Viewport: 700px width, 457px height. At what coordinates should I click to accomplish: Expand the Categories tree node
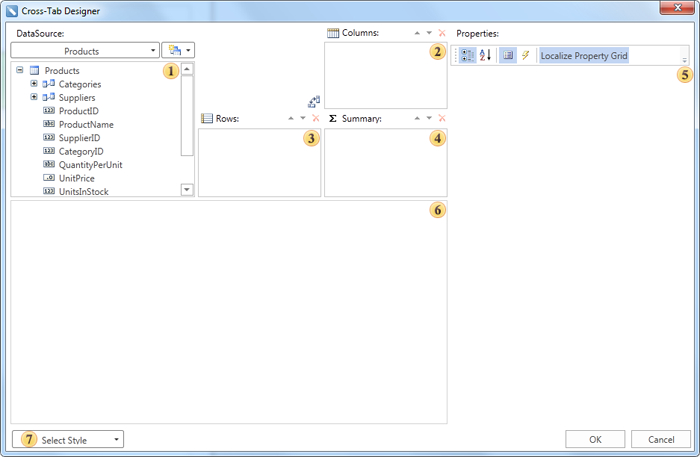coord(34,84)
